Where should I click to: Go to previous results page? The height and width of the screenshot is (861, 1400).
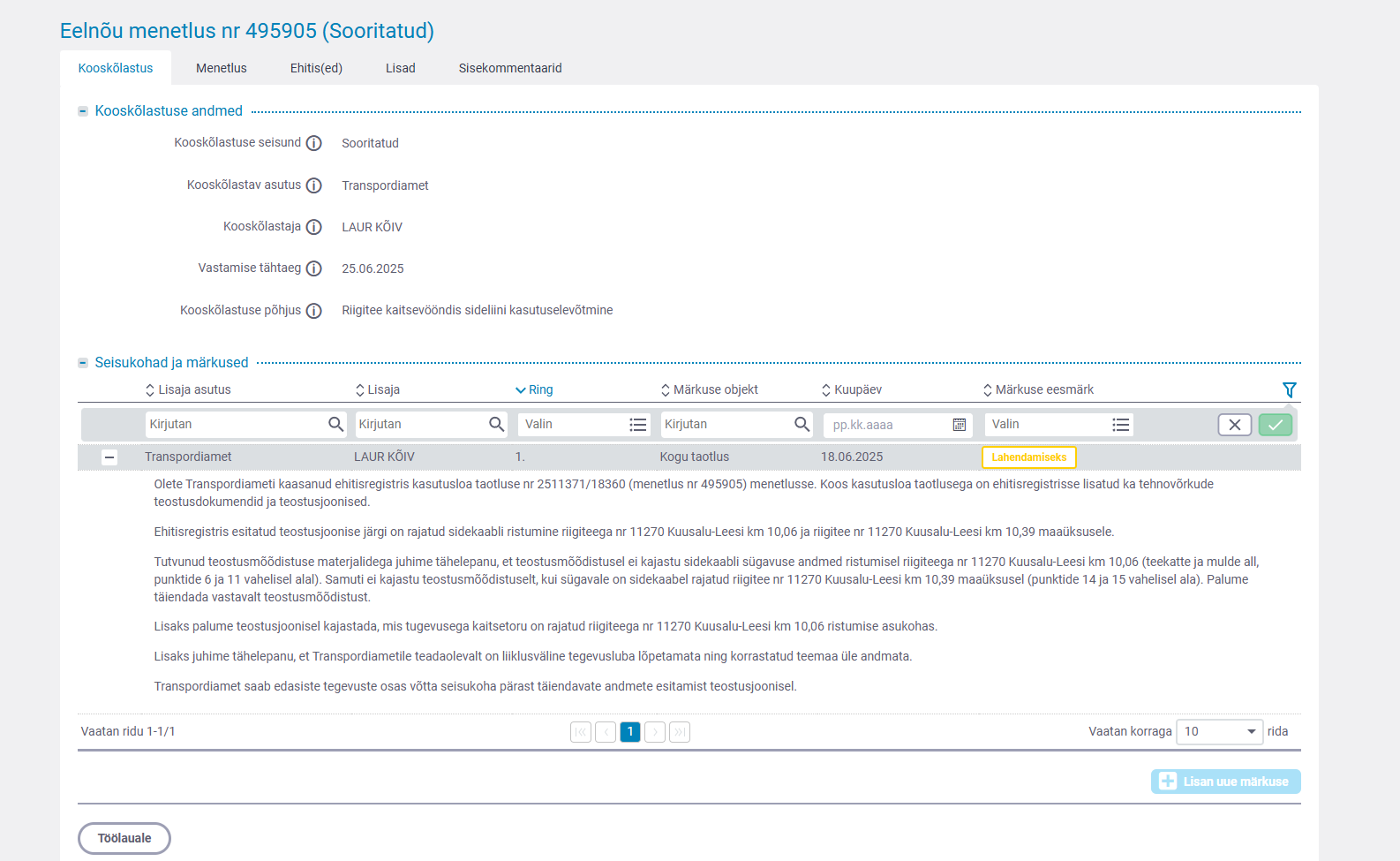[x=606, y=732]
